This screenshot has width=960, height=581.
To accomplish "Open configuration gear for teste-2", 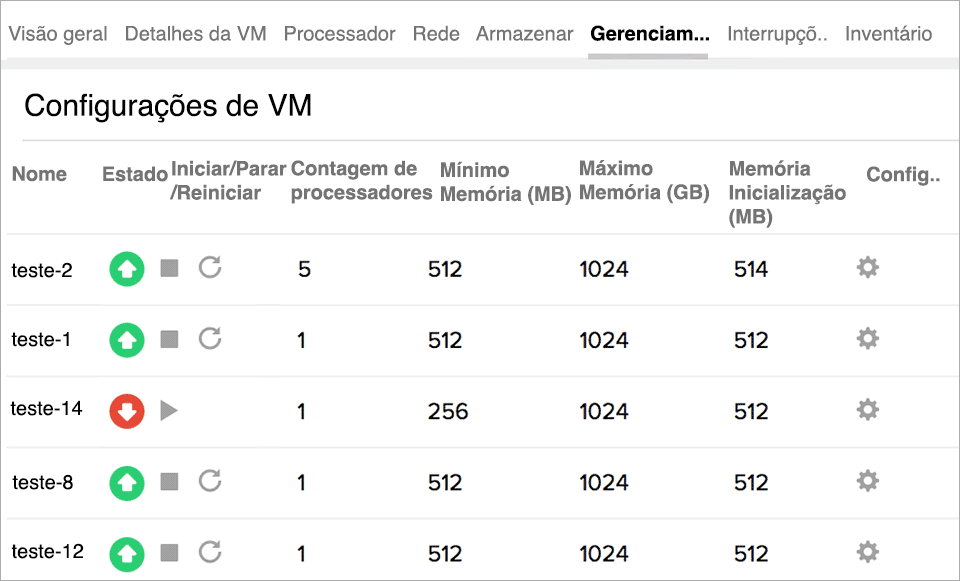I will click(868, 268).
